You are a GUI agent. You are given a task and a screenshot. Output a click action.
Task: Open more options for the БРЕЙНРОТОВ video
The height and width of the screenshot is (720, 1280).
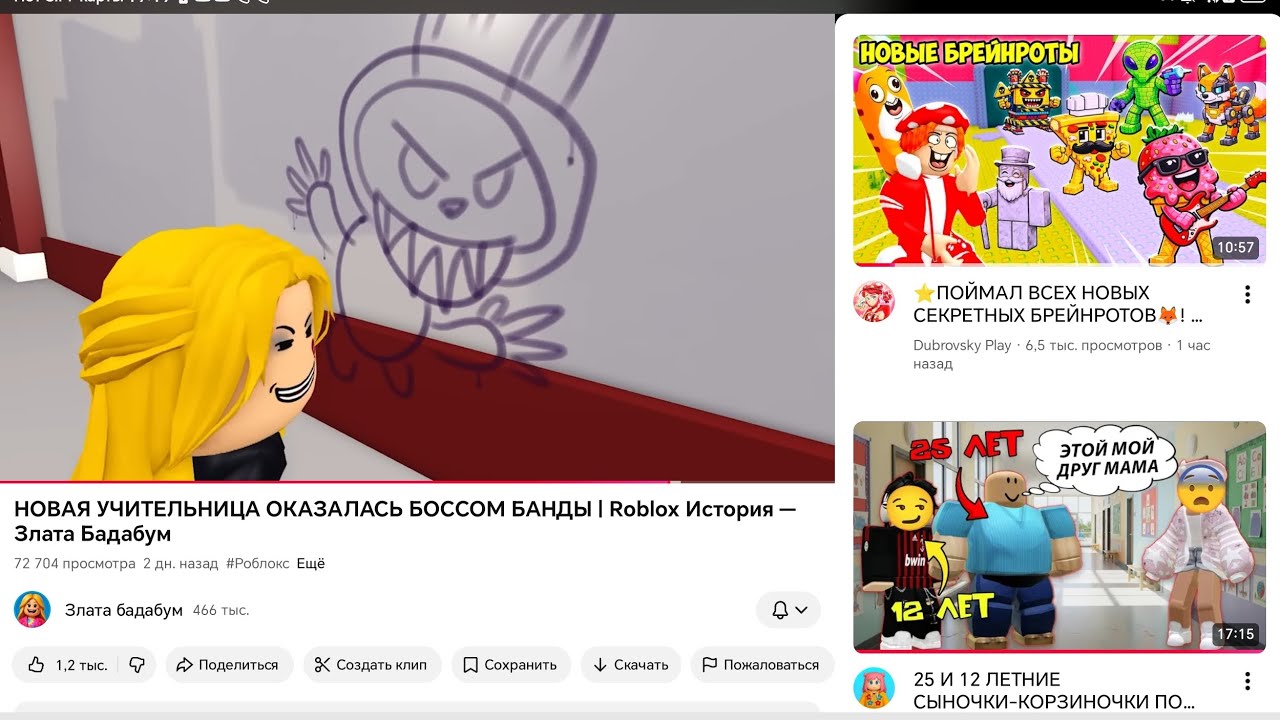pos(1247,295)
